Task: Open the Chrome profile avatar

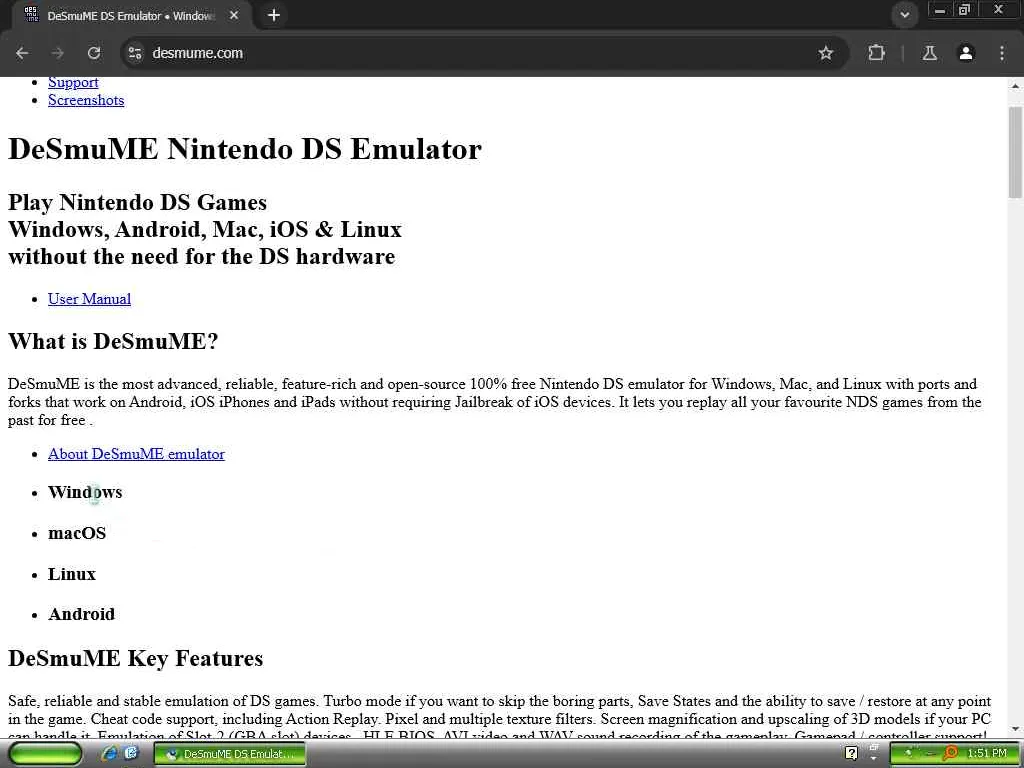Action: [x=966, y=53]
